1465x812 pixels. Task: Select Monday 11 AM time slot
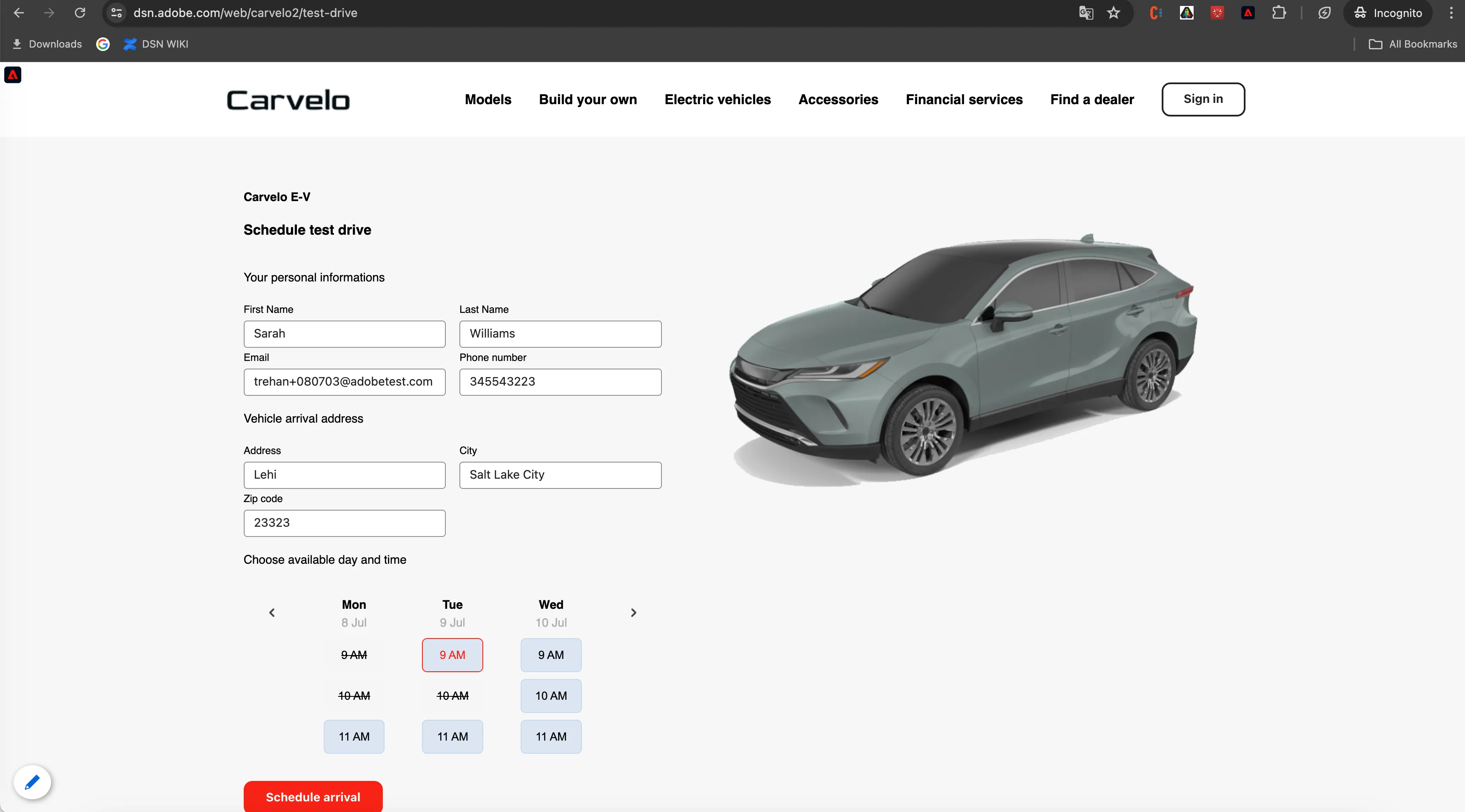click(x=354, y=737)
